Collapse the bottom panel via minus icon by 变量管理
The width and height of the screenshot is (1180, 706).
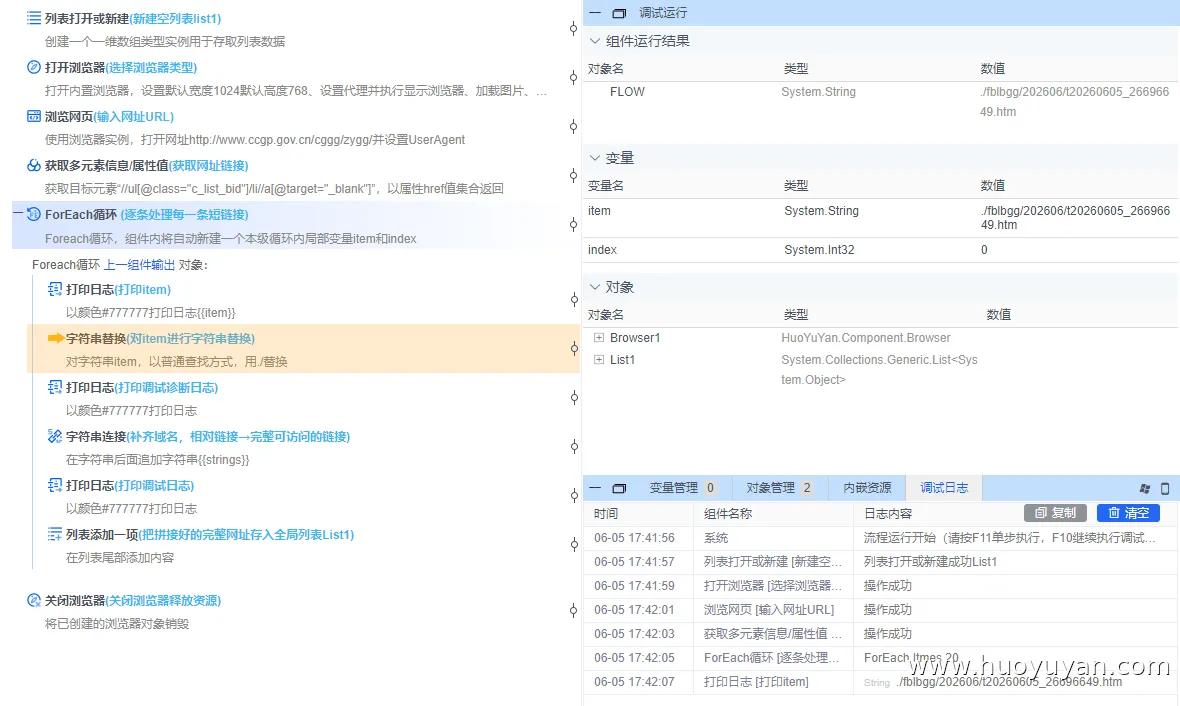point(595,488)
